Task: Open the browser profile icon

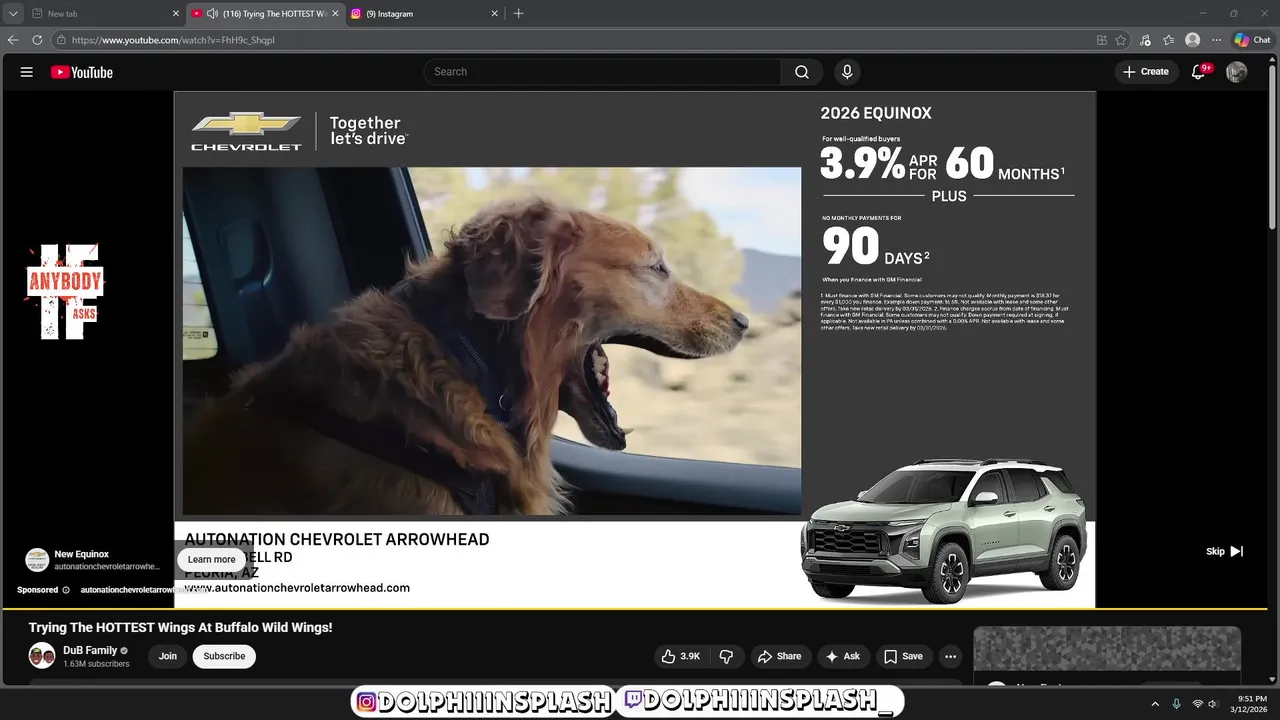Action: tap(1192, 40)
